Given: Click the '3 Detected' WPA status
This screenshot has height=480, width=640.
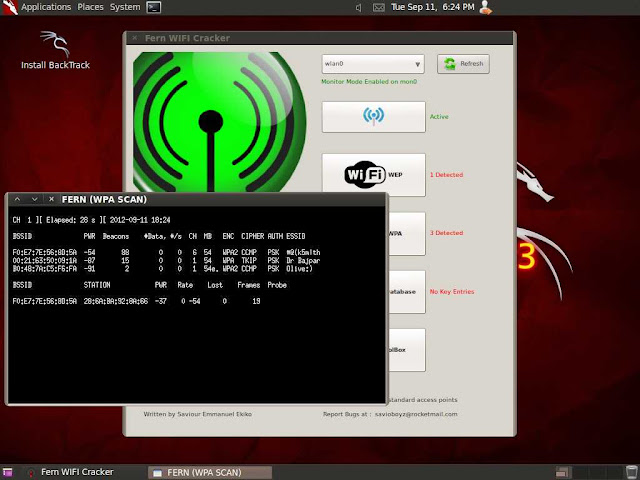Looking at the screenshot, I should pos(446,233).
